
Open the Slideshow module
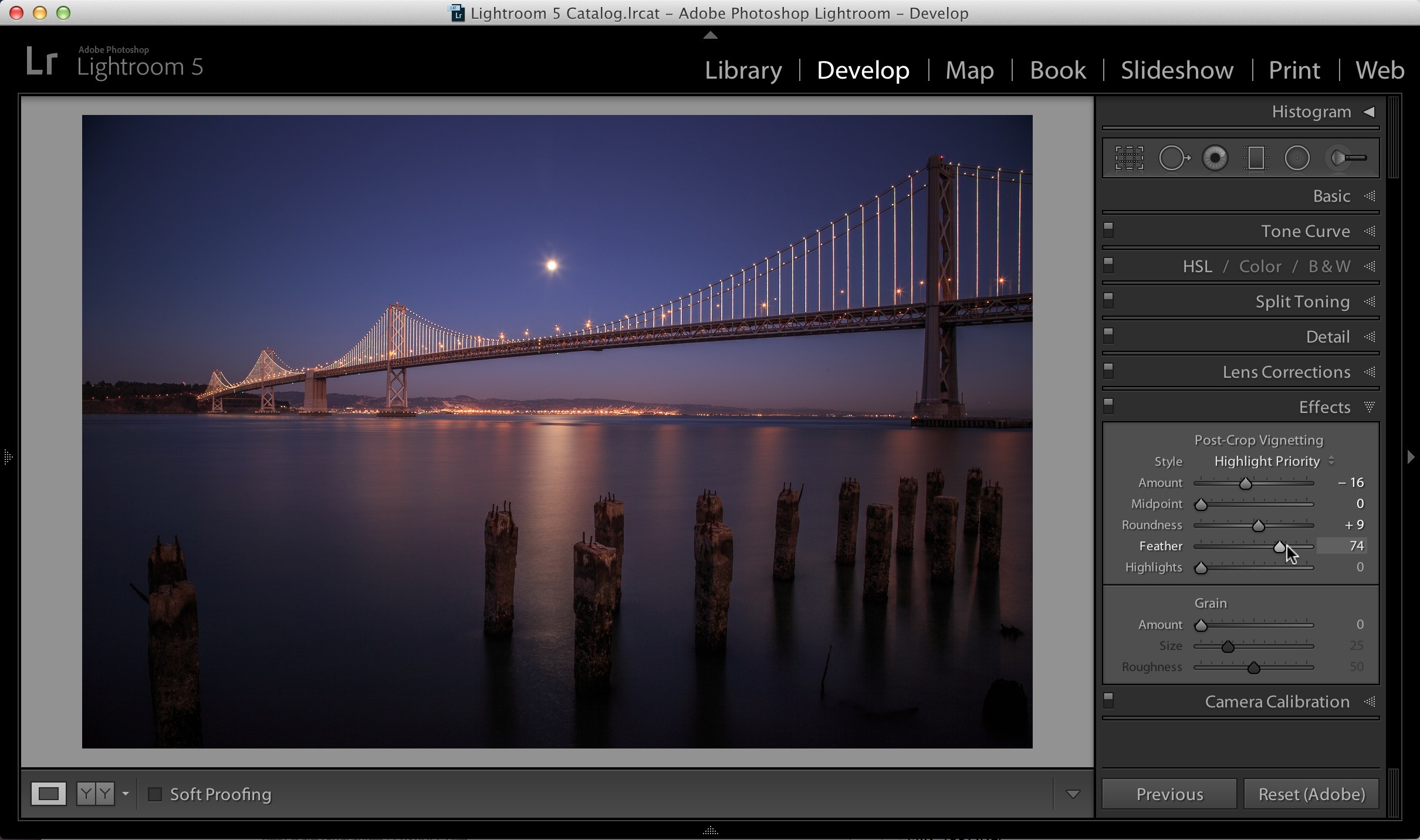coord(1177,70)
